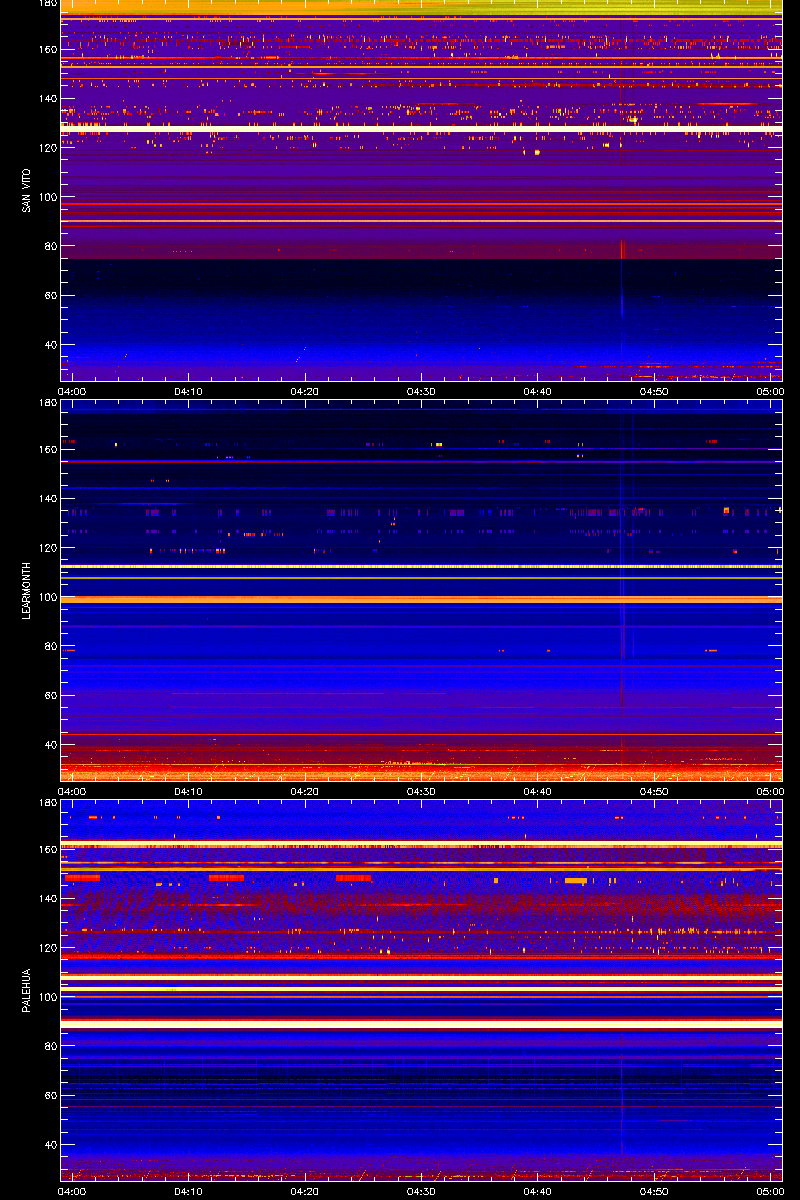
Task: Pick the 100 frequency tick of Palehua
Action: pyautogui.click(x=47, y=997)
